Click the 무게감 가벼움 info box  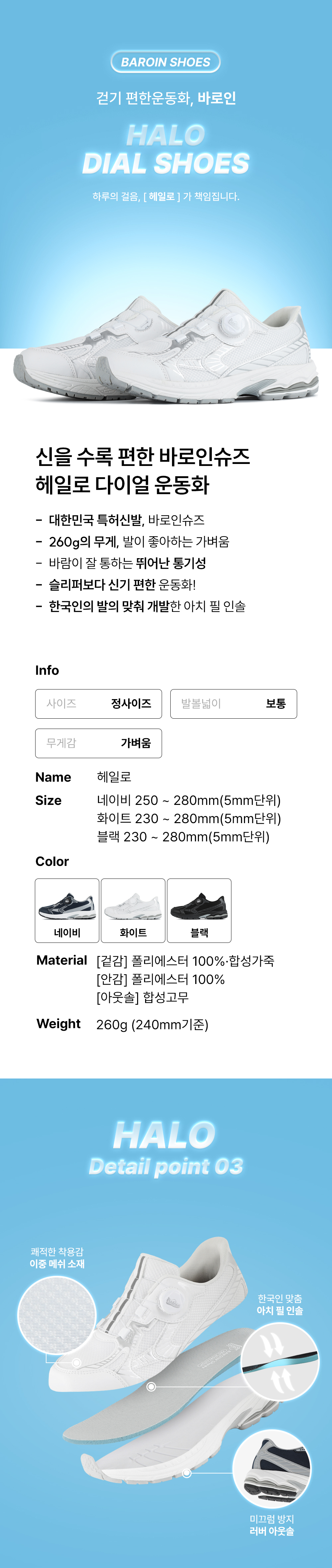point(99,743)
